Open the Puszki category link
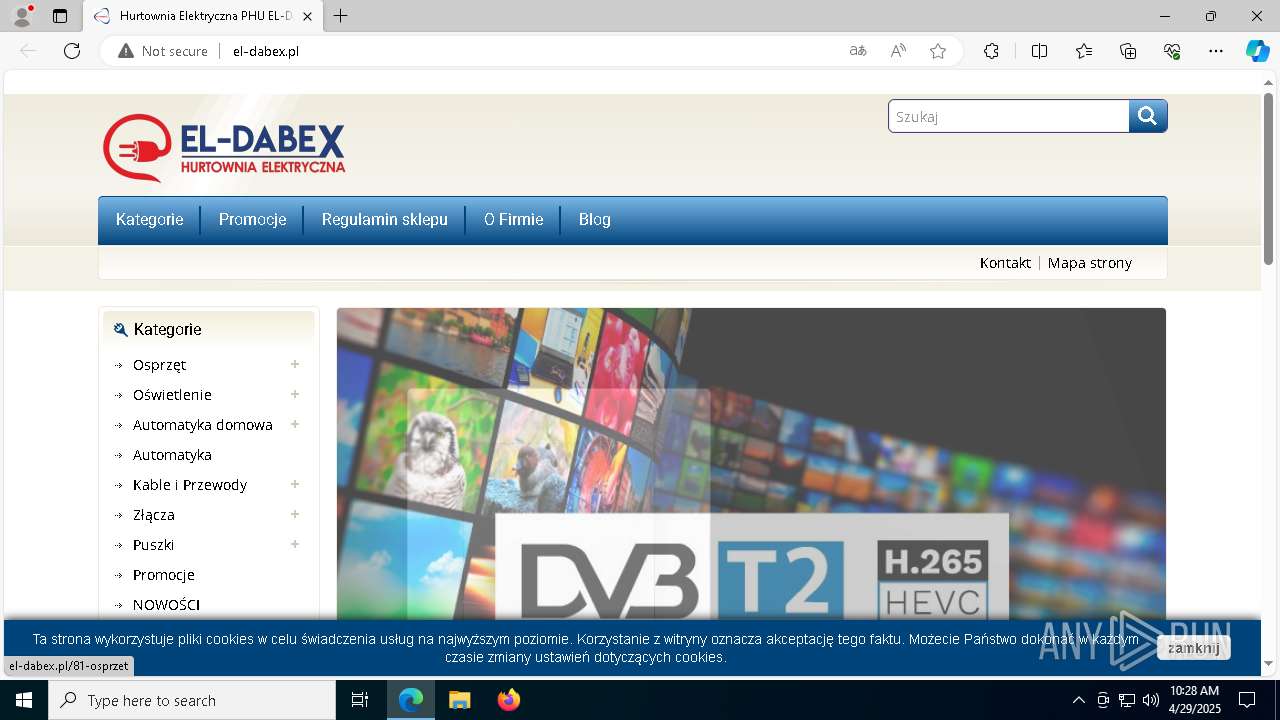 [x=154, y=545]
